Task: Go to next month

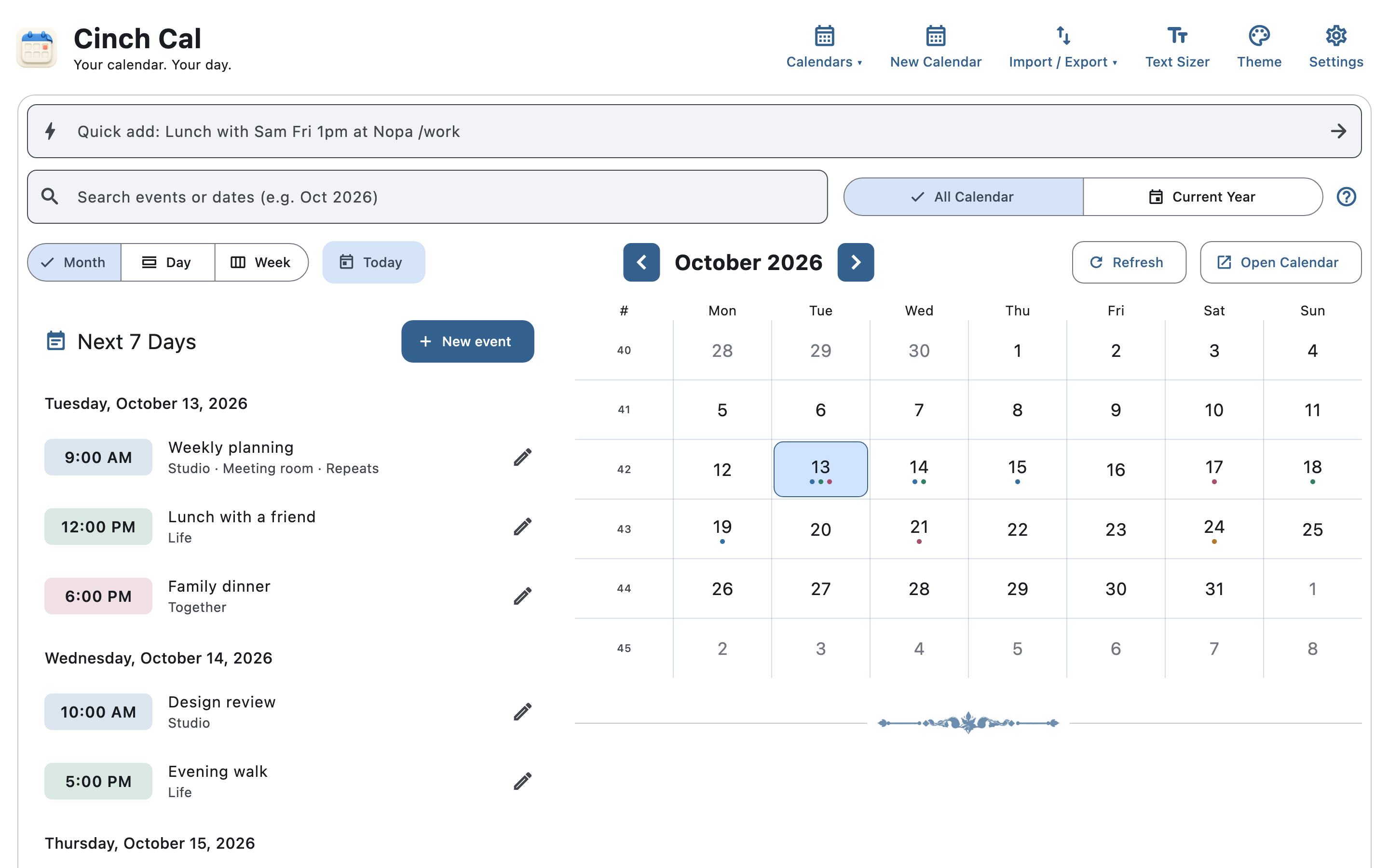Action: 855,262
